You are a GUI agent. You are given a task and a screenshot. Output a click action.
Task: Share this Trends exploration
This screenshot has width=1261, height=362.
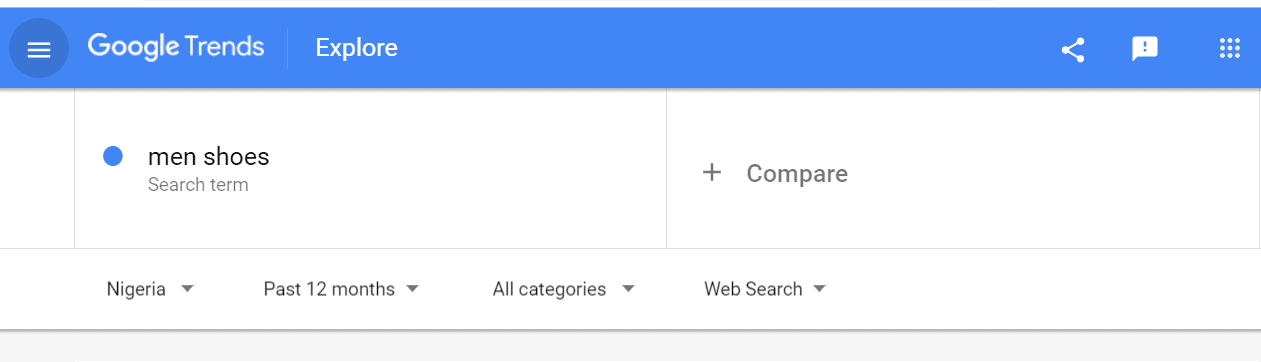1073,49
